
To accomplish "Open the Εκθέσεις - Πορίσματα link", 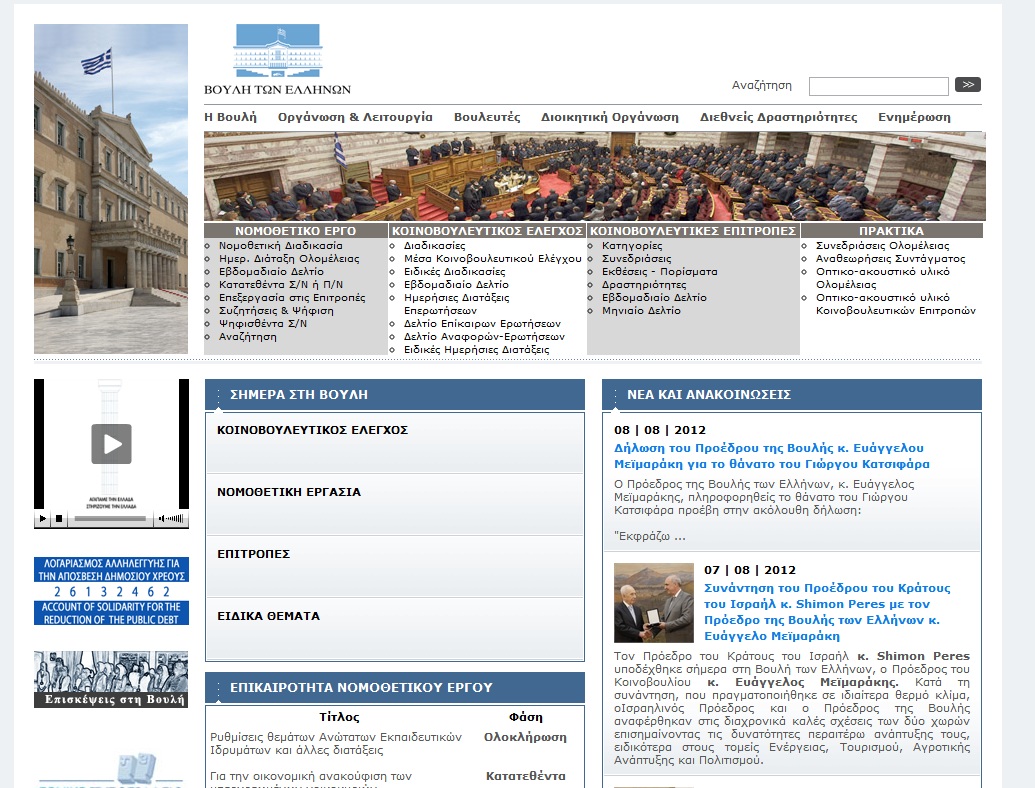I will click(659, 271).
